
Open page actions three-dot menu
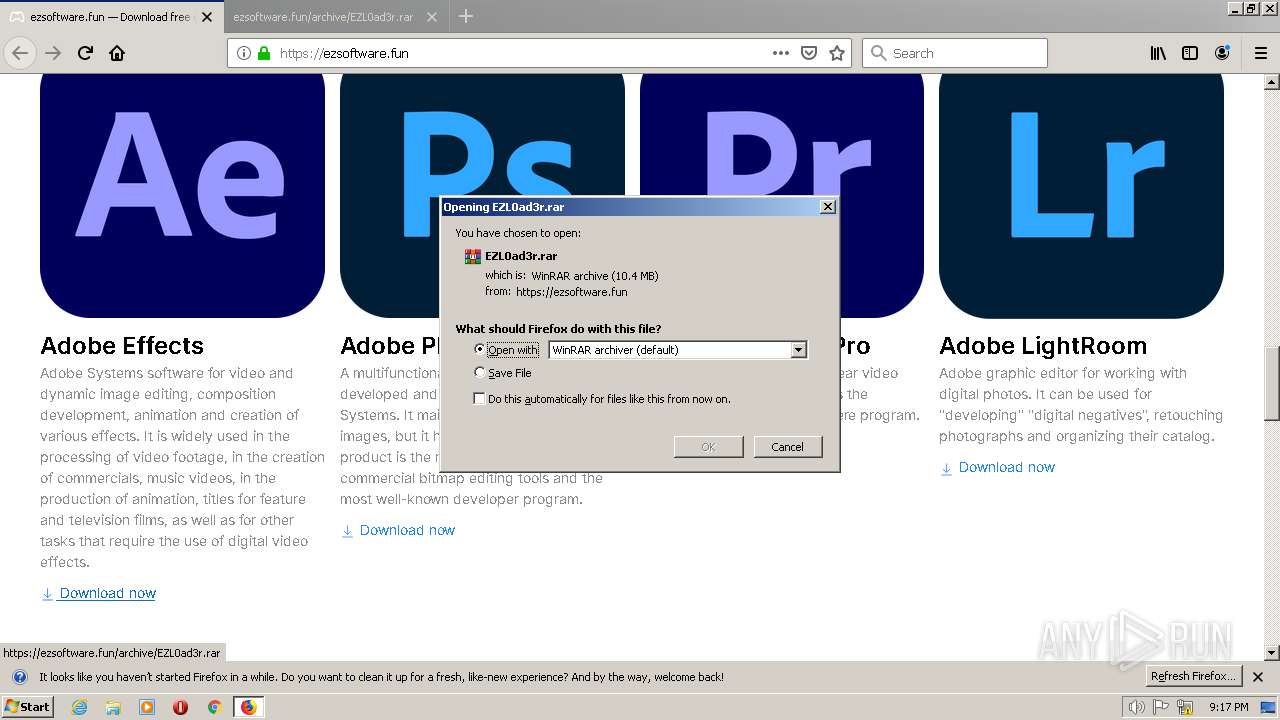pos(781,53)
